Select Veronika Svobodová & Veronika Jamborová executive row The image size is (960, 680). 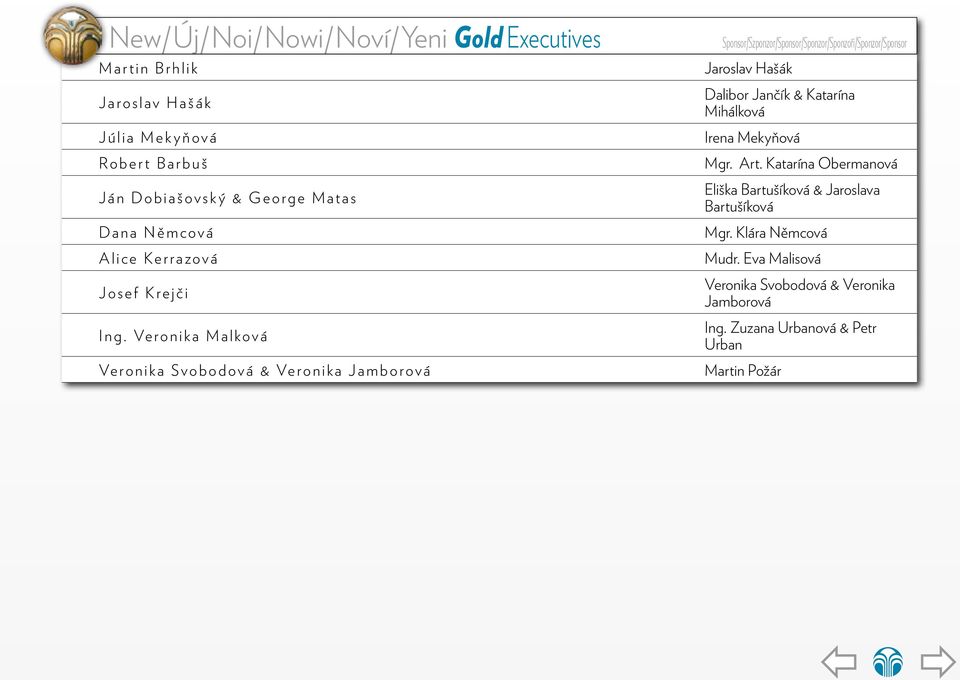(264, 370)
